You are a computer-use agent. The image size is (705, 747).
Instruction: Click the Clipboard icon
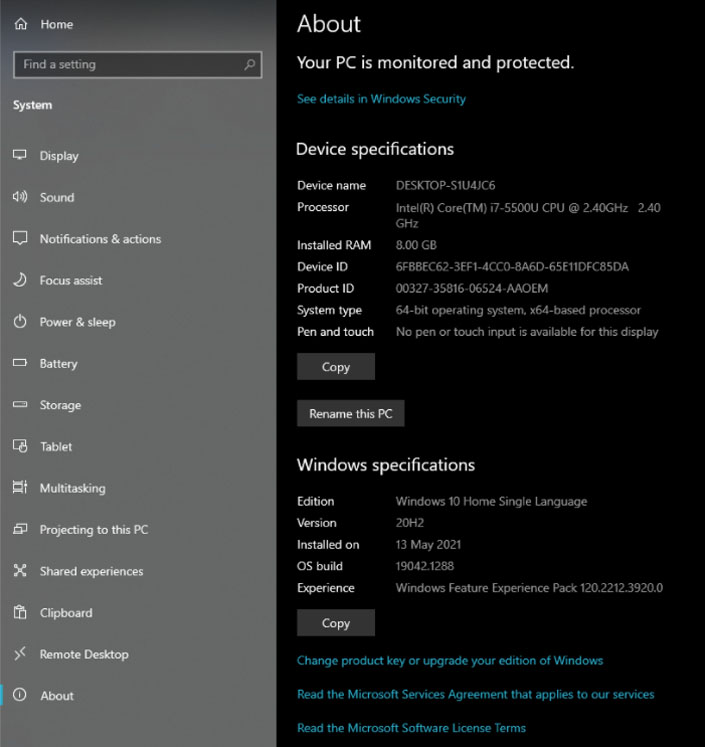click(20, 612)
